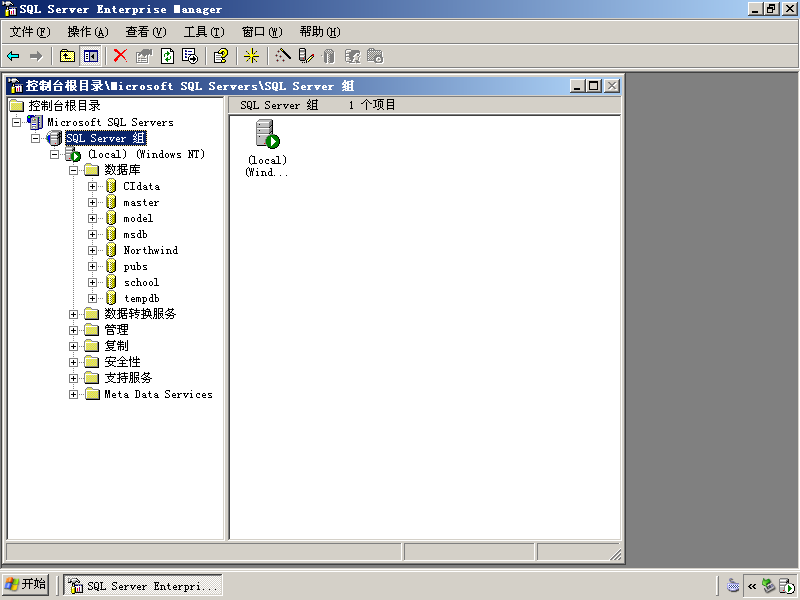The image size is (800, 600).
Task: Open Help with the question mark icon
Action: (220, 56)
